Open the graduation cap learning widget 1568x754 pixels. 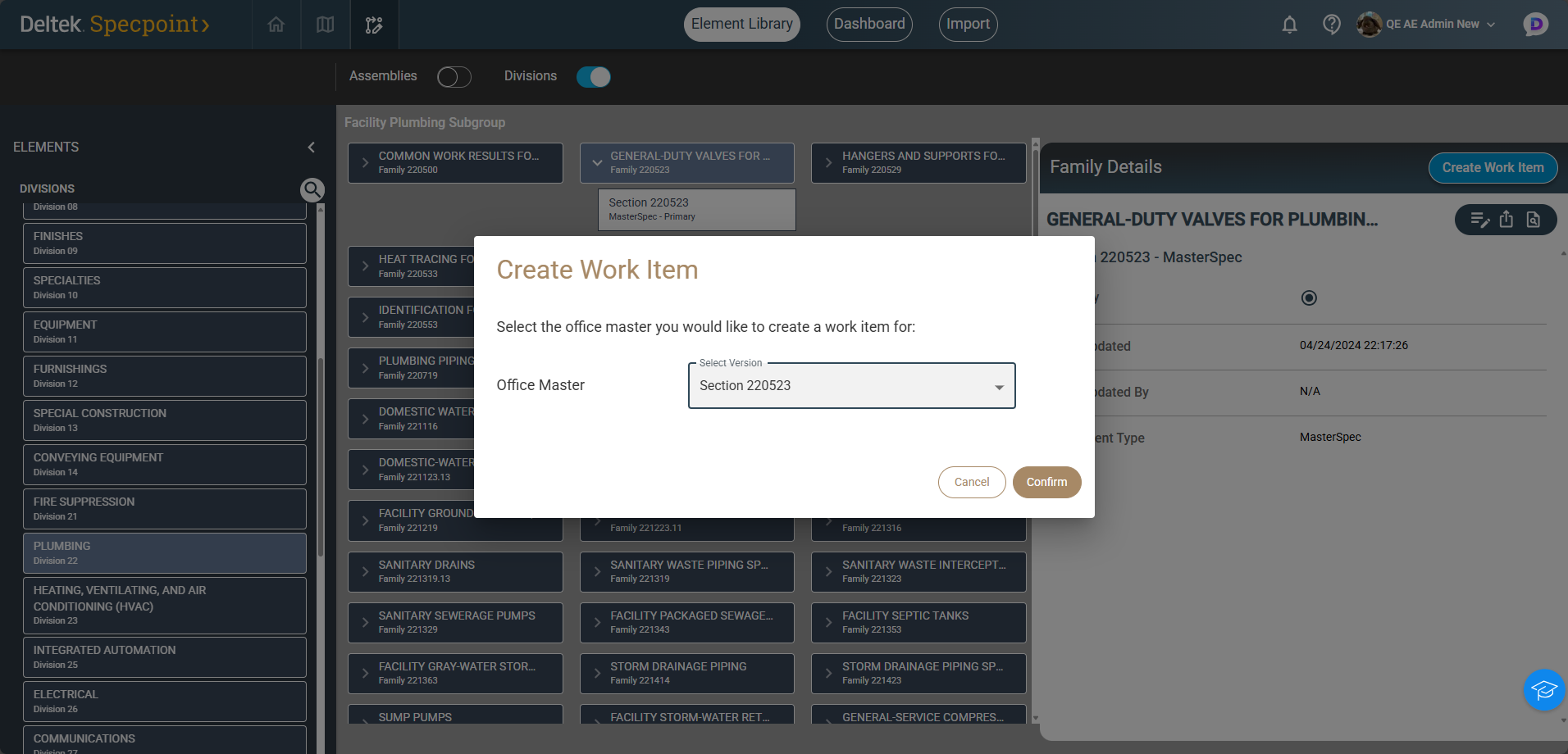[x=1544, y=690]
